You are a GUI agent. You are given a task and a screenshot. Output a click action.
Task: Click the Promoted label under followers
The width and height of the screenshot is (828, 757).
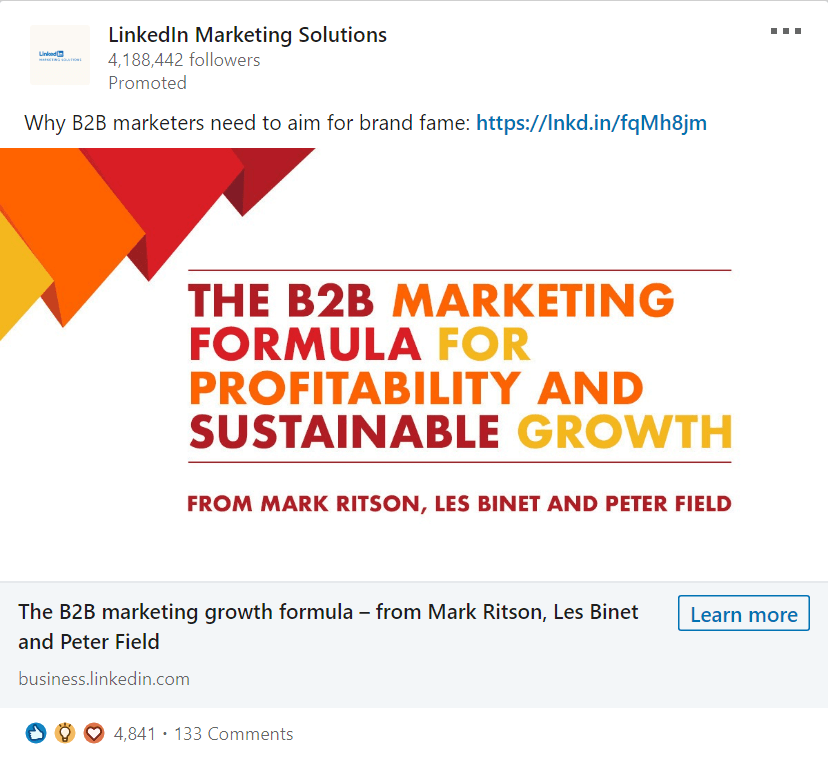click(147, 83)
